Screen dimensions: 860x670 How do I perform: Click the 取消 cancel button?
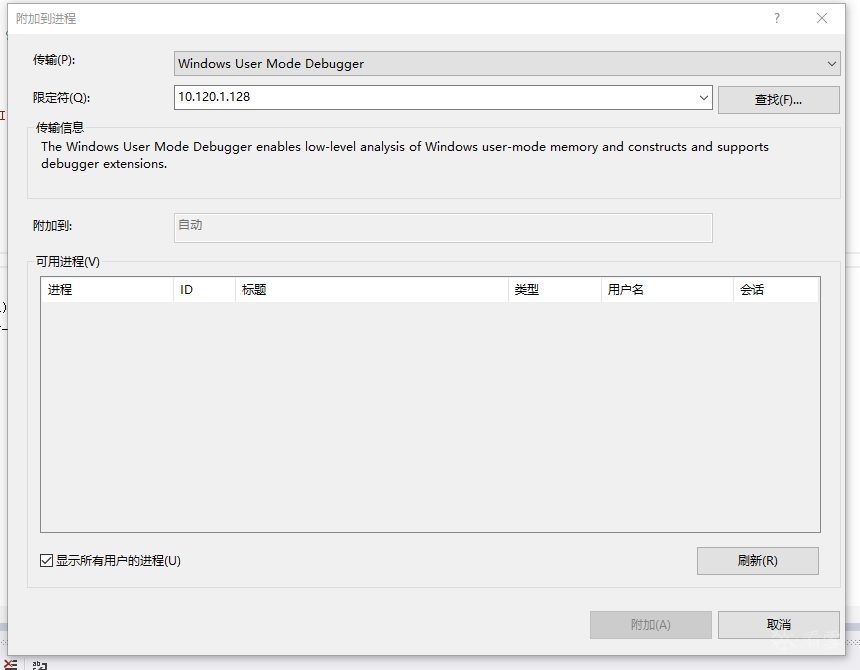(x=778, y=624)
